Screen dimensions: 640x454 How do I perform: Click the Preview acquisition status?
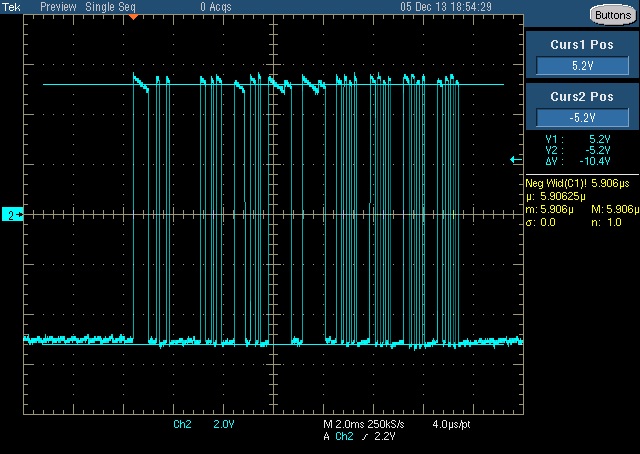tap(58, 7)
